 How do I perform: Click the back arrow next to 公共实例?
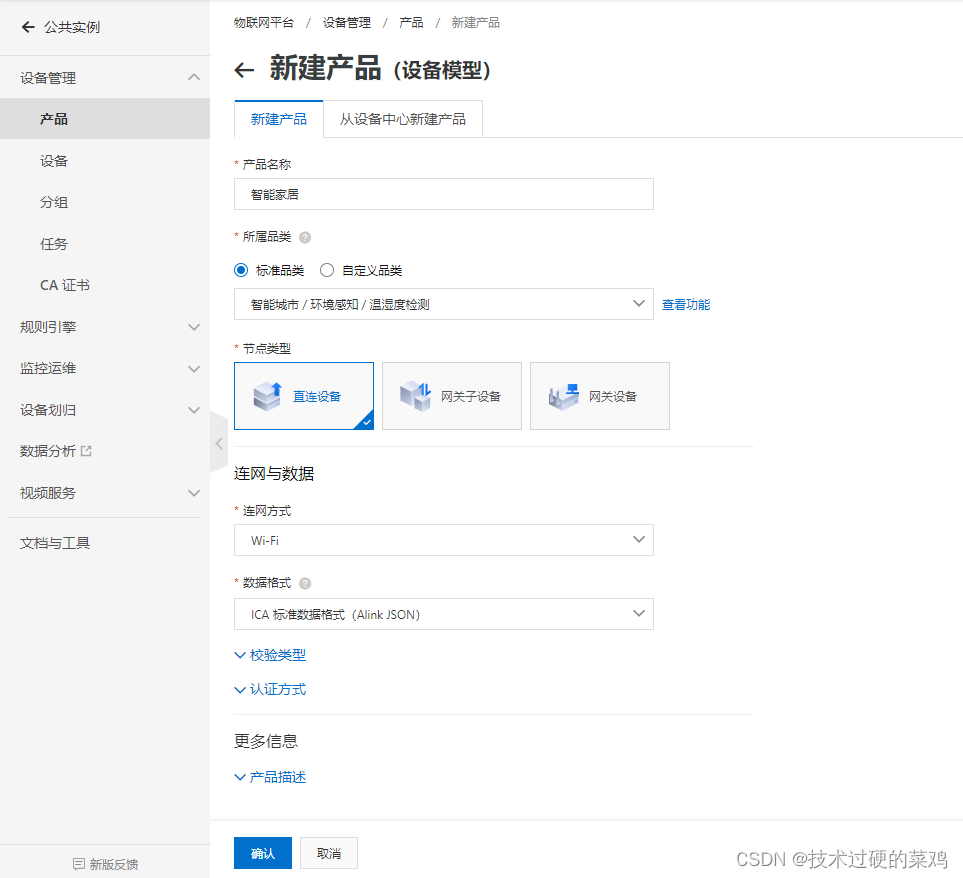[27, 27]
